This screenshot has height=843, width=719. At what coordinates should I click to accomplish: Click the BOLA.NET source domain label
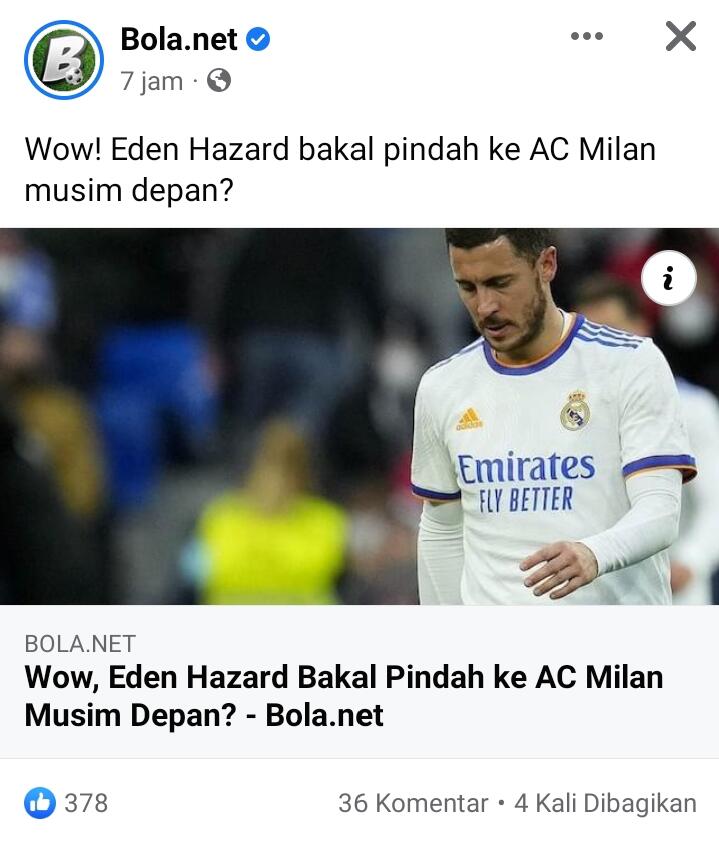click(x=80, y=644)
